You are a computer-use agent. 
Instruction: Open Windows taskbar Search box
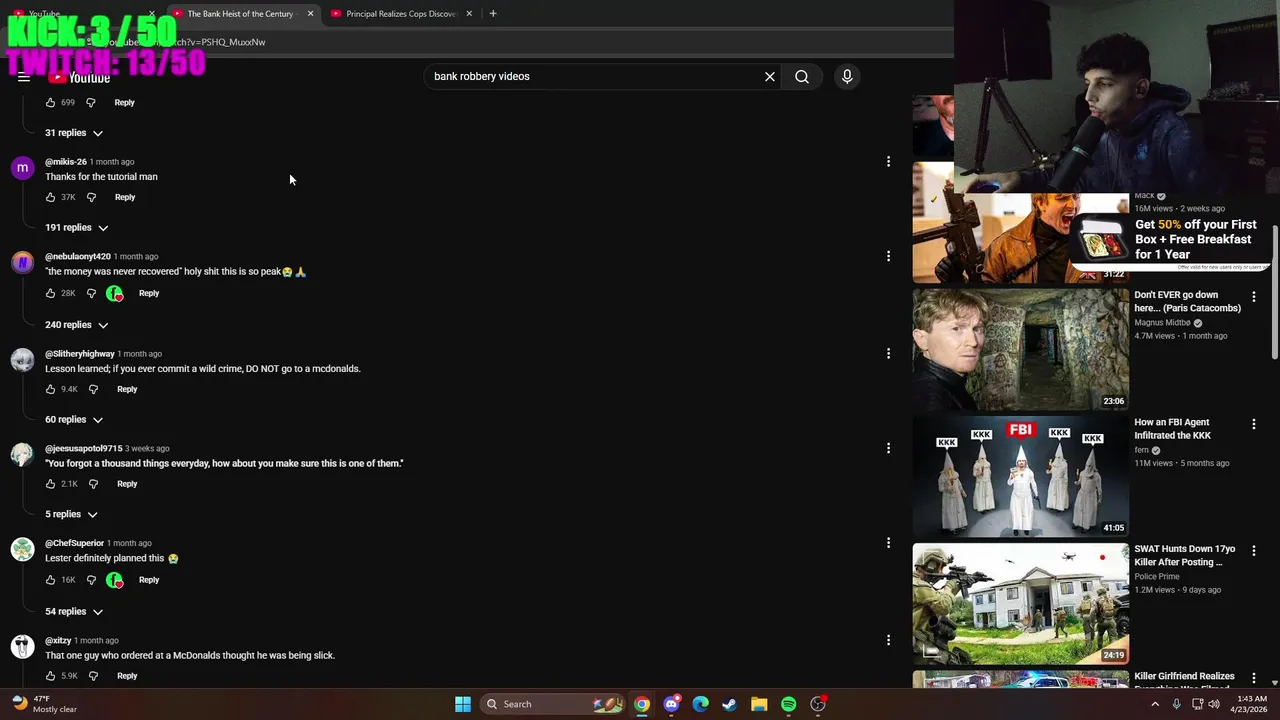coord(552,704)
